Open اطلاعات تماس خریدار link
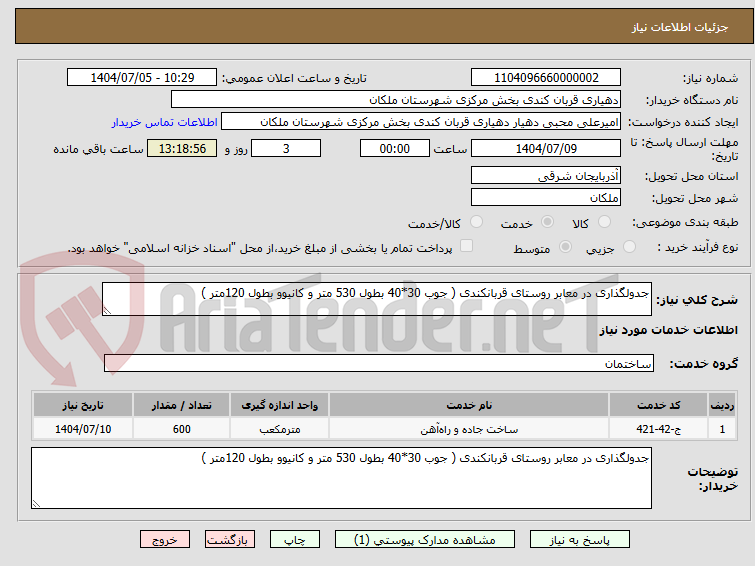 pyautogui.click(x=165, y=122)
